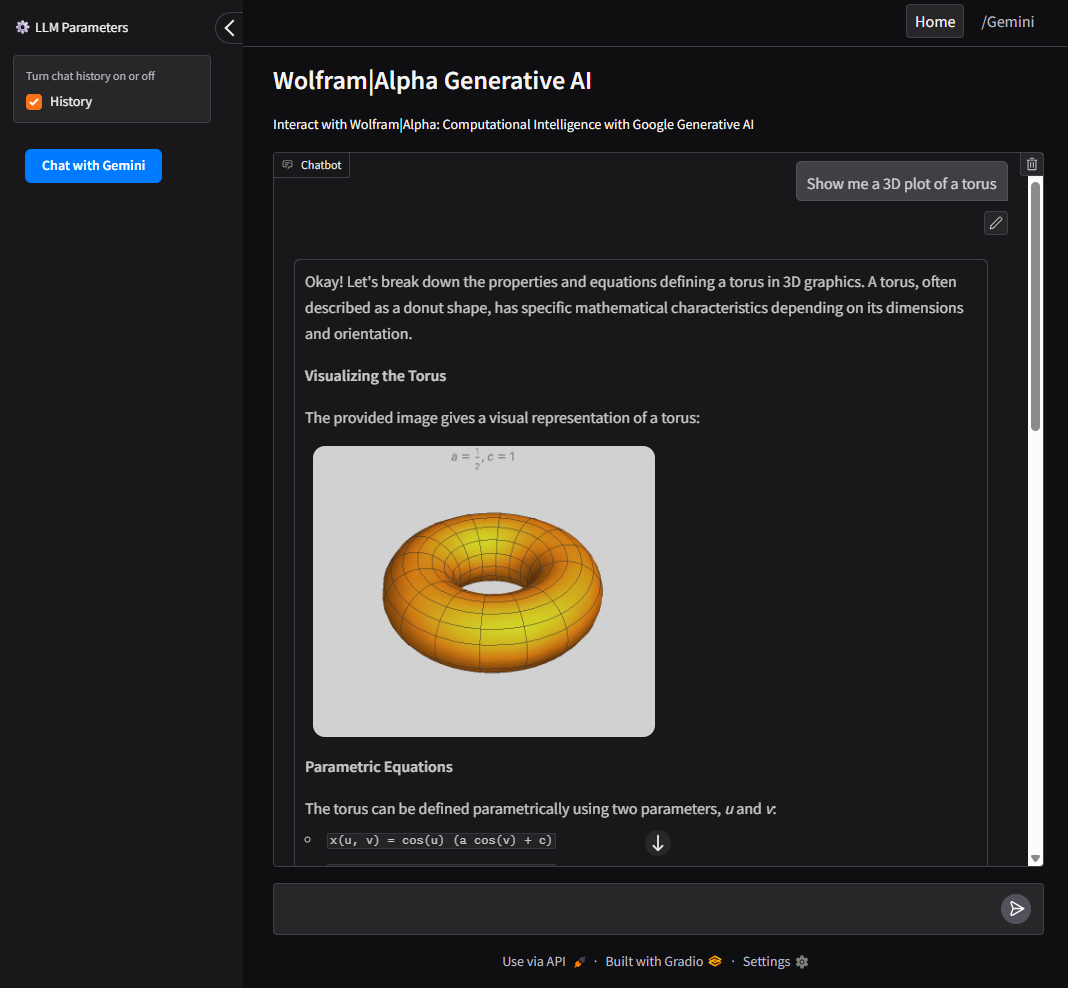This screenshot has height=988, width=1068.
Task: Click the Built with Gradio footer link
Action: 655,961
